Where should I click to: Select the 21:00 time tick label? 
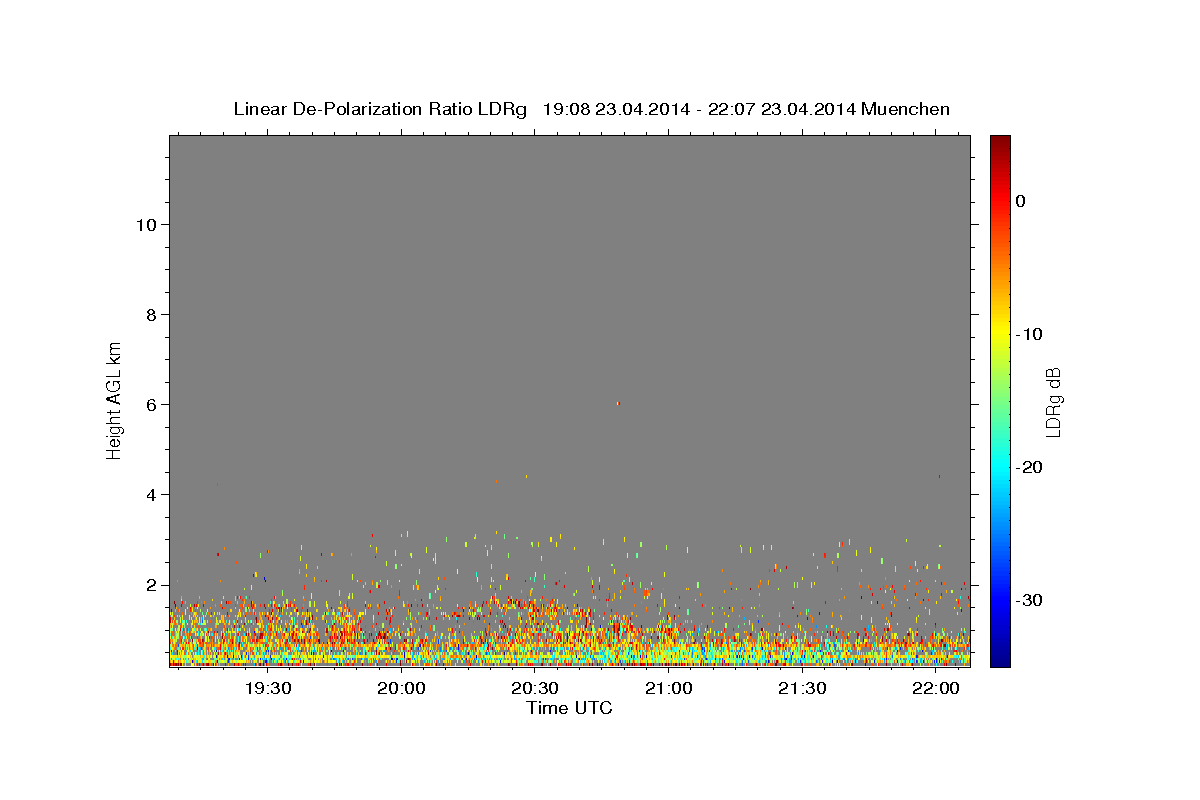[668, 688]
